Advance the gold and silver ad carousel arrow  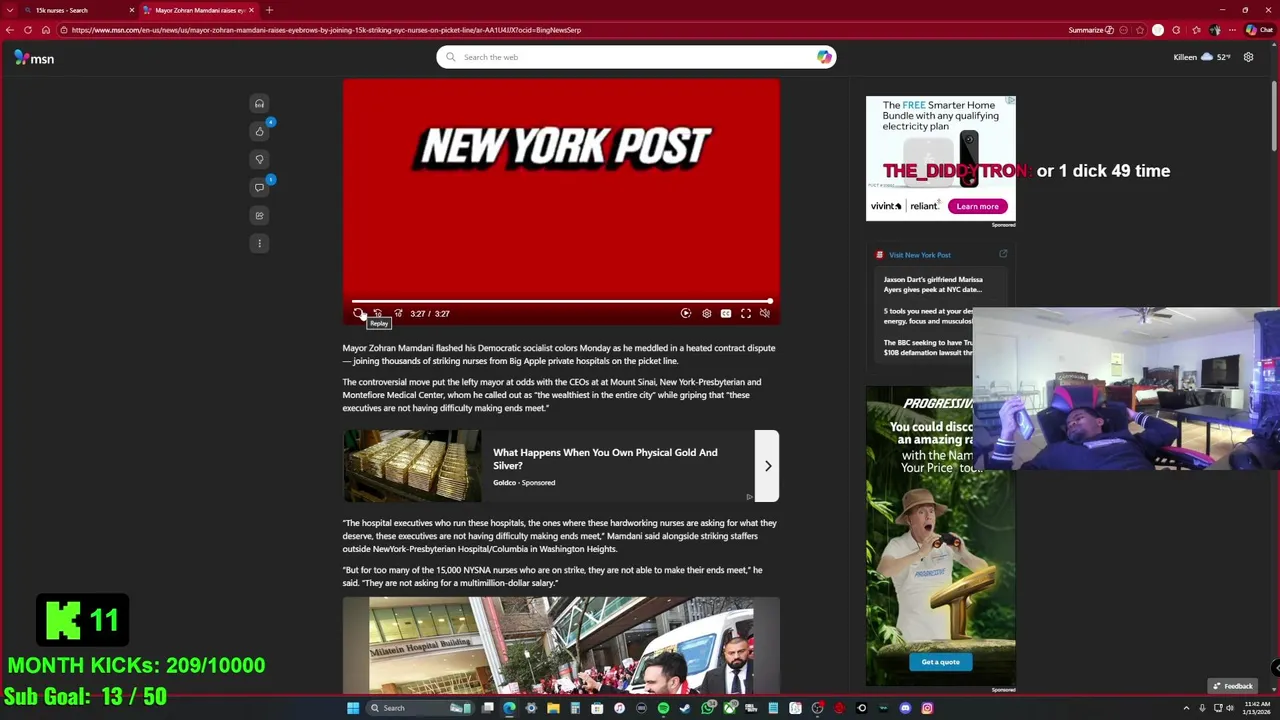tap(767, 466)
